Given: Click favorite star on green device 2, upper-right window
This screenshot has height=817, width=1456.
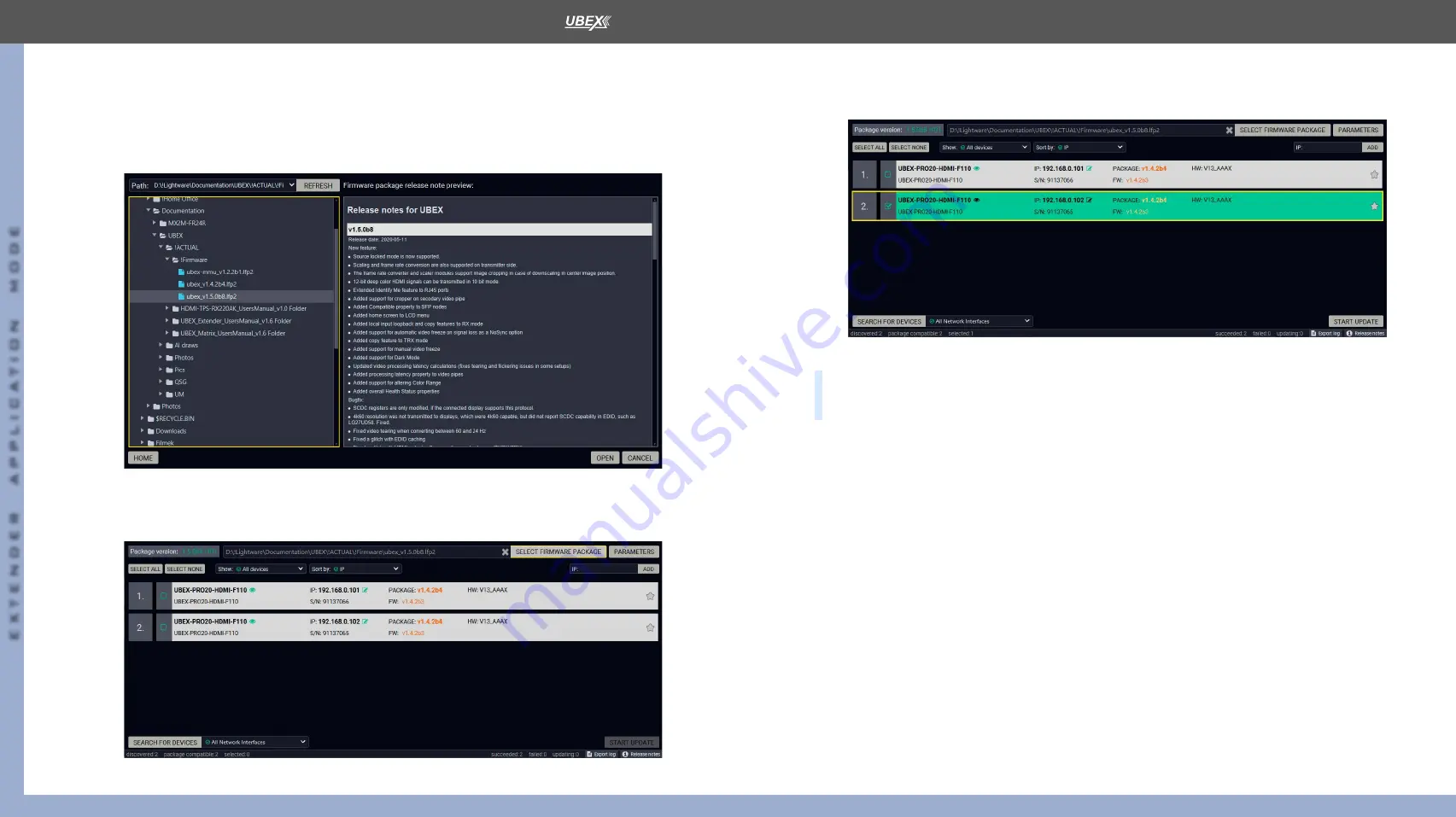Looking at the screenshot, I should 1374,206.
